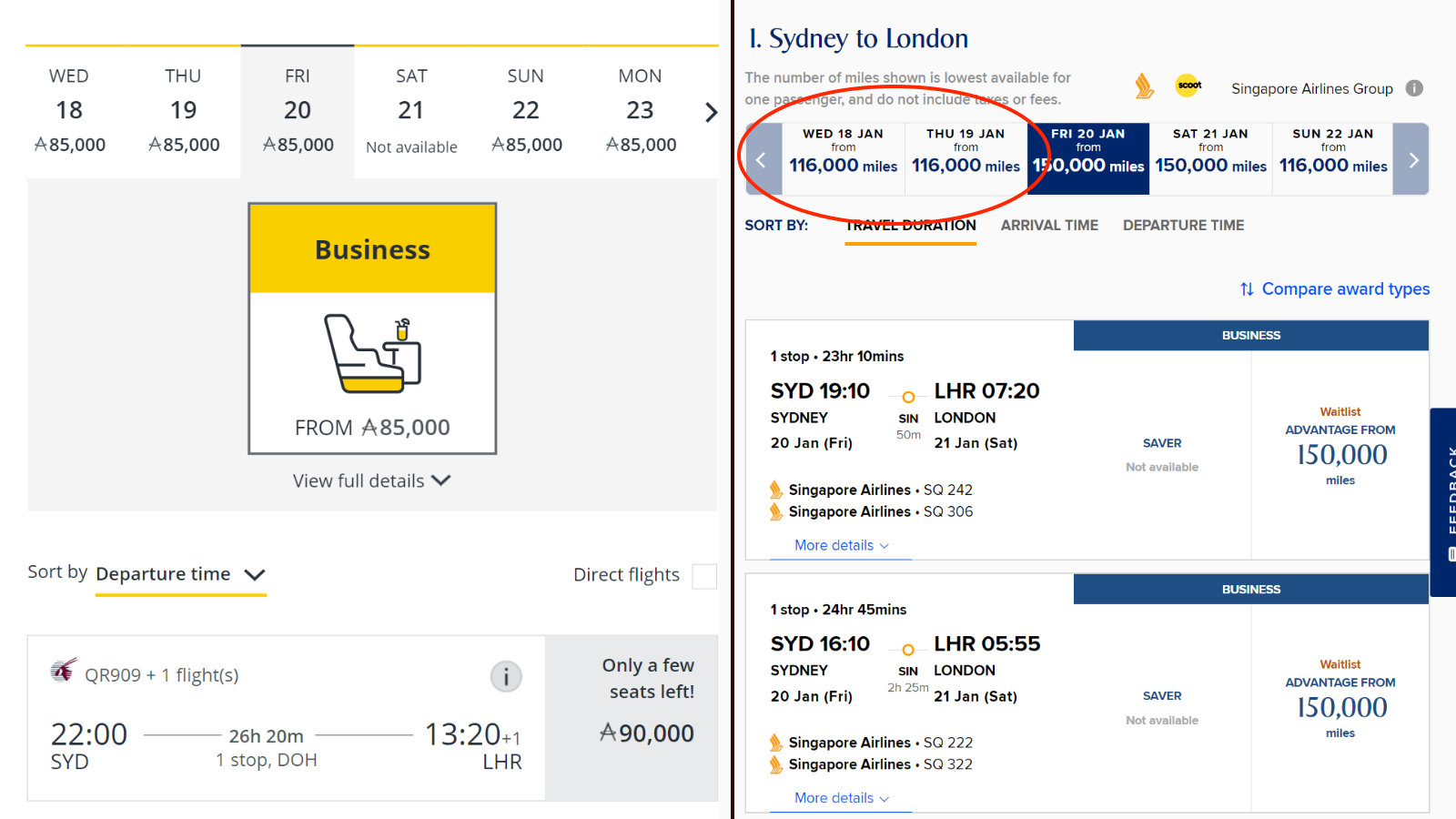The image size is (1456, 819).
Task: Expand More details for SQ 242 flight
Action: (x=841, y=545)
